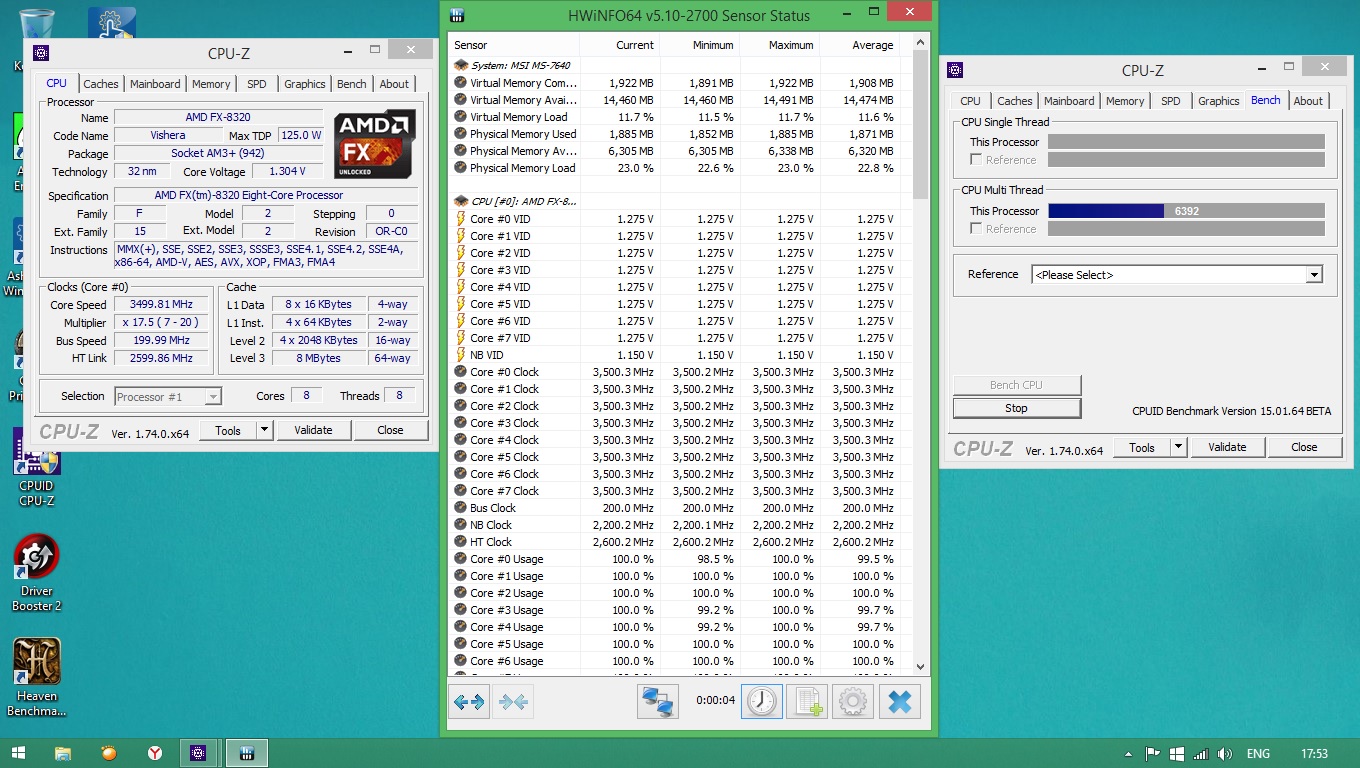1360x768 pixels.
Task: Open the Bench tab in CPU-Z processor window
Action: coord(351,84)
